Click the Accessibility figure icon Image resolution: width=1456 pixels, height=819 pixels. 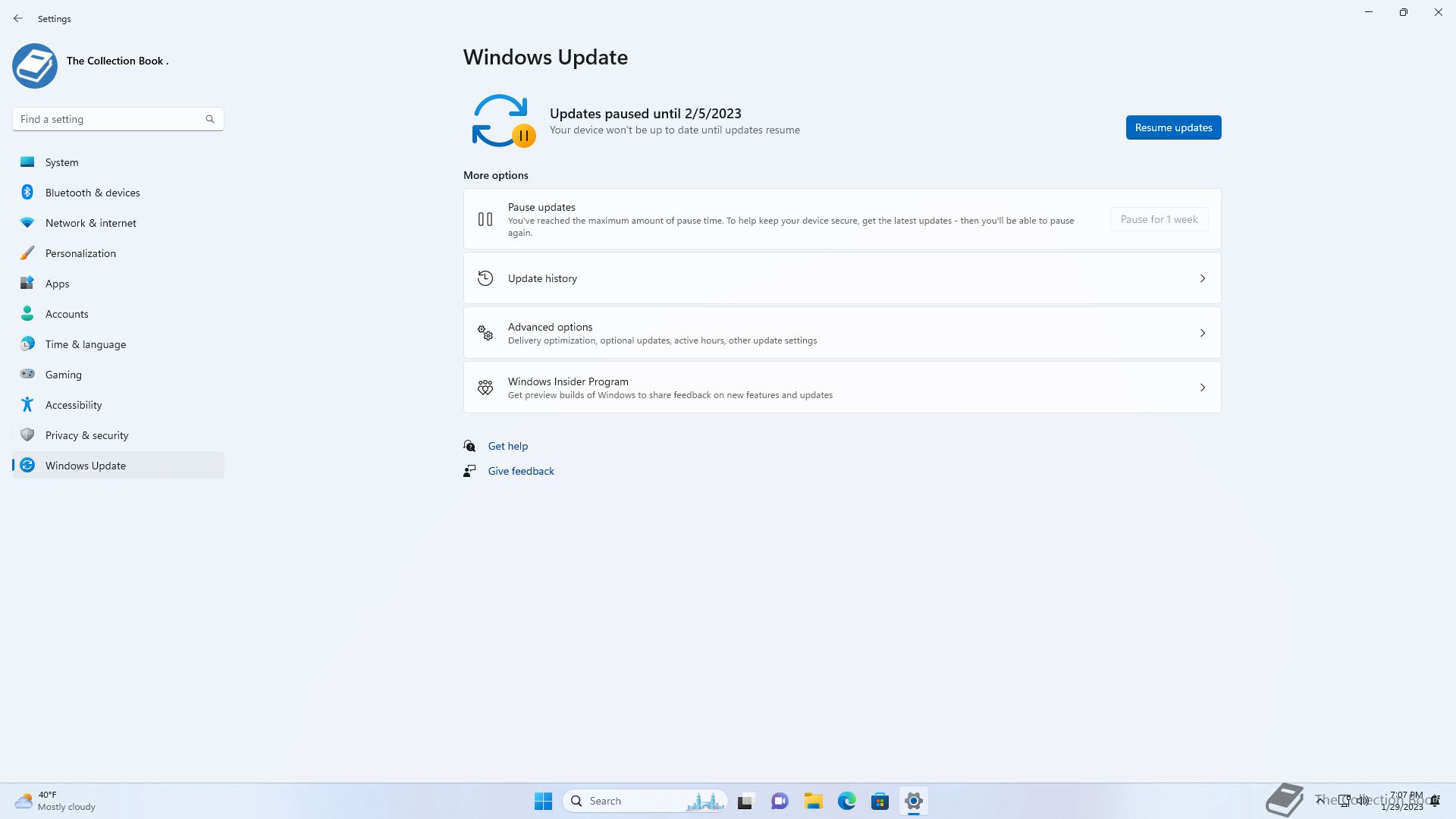coord(27,404)
